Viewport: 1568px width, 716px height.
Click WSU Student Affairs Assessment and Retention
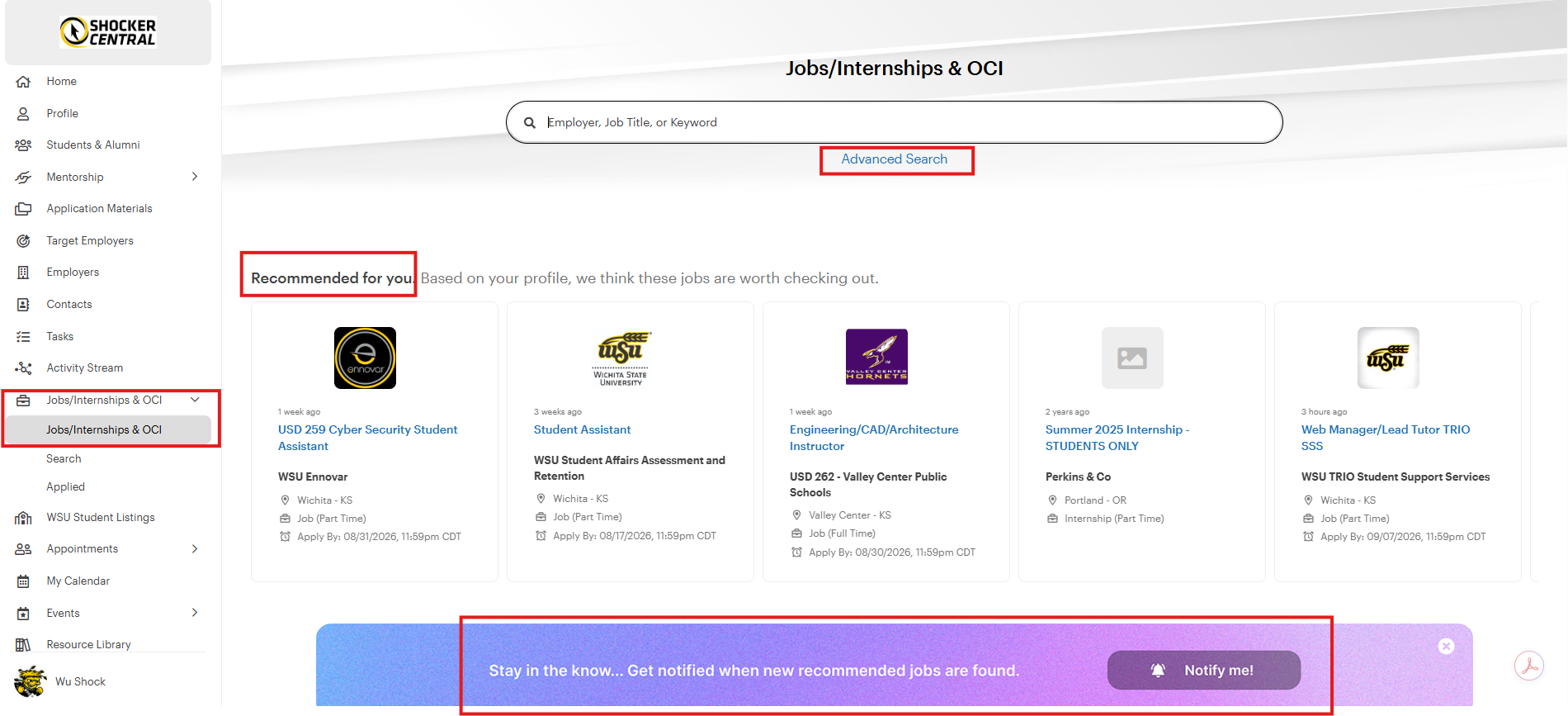(x=630, y=468)
